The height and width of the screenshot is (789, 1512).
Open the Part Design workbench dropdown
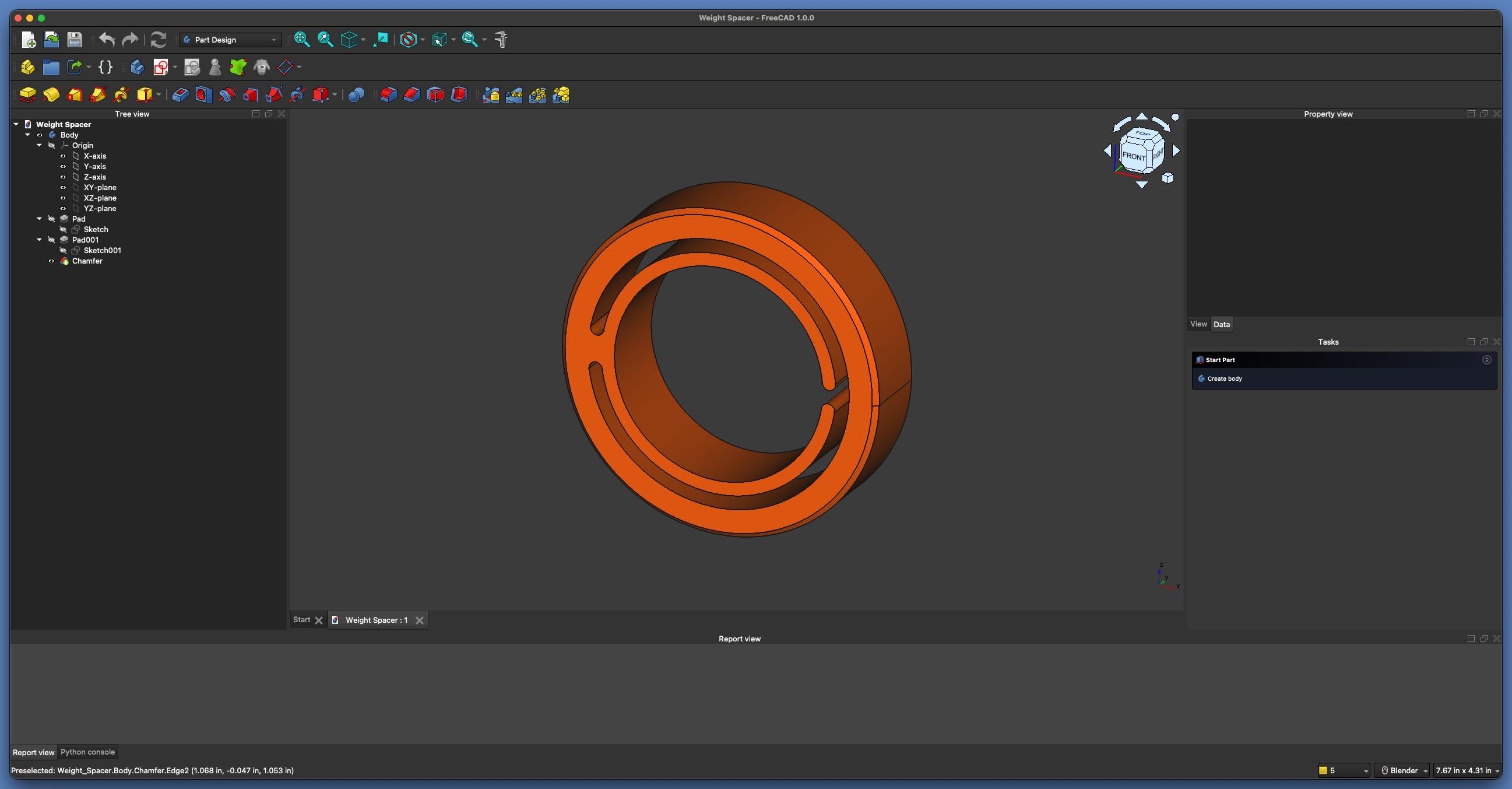(231, 40)
